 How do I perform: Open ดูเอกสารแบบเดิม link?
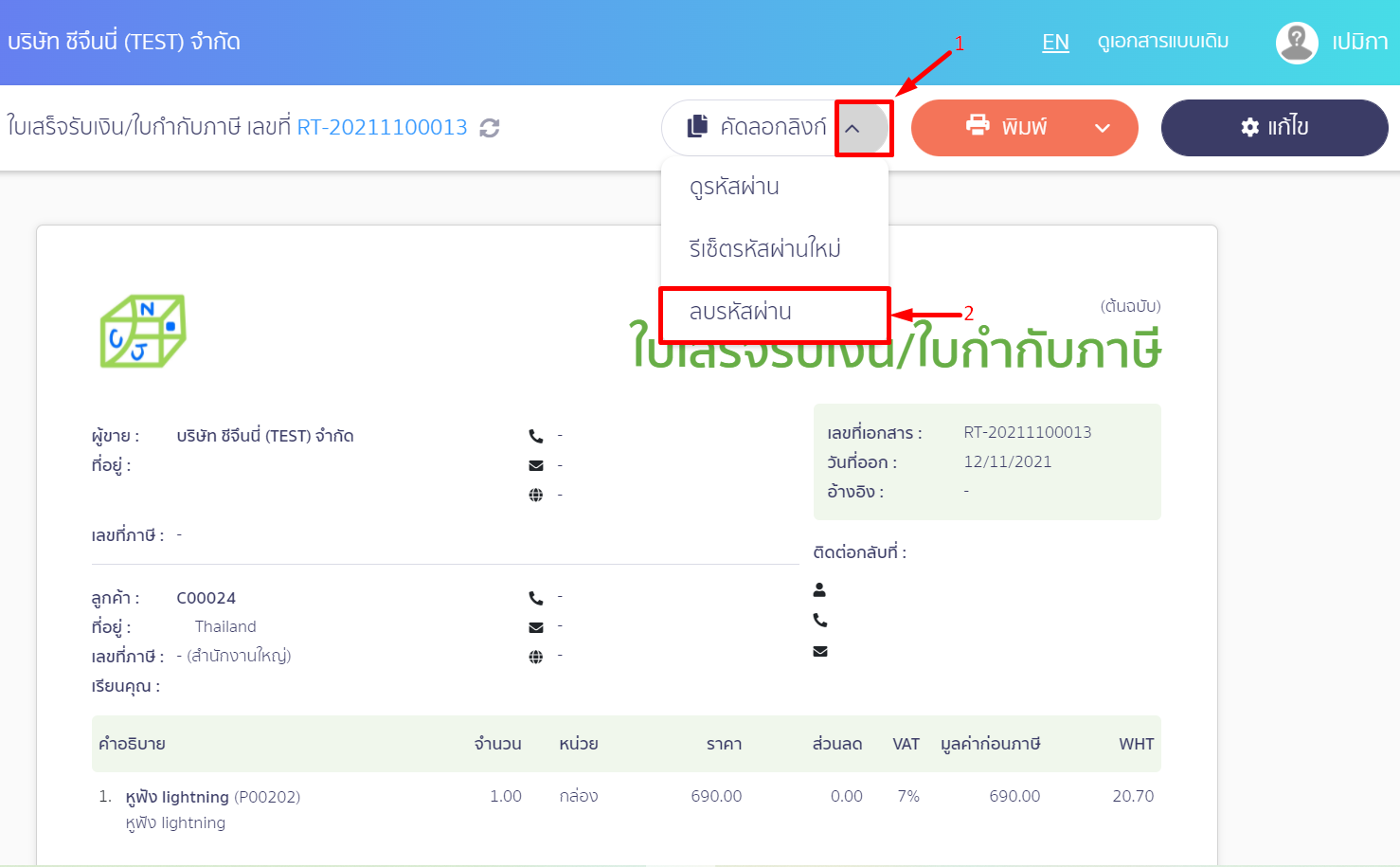coord(1163,42)
